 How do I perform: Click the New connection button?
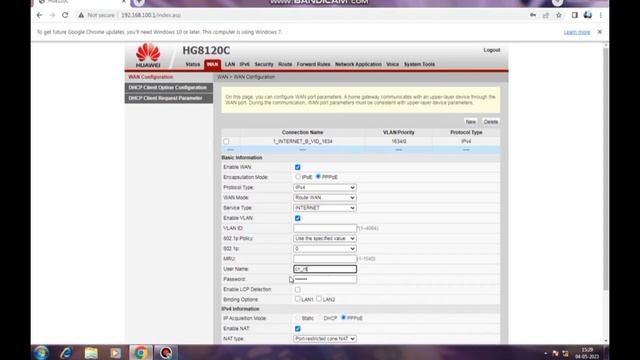[471, 122]
